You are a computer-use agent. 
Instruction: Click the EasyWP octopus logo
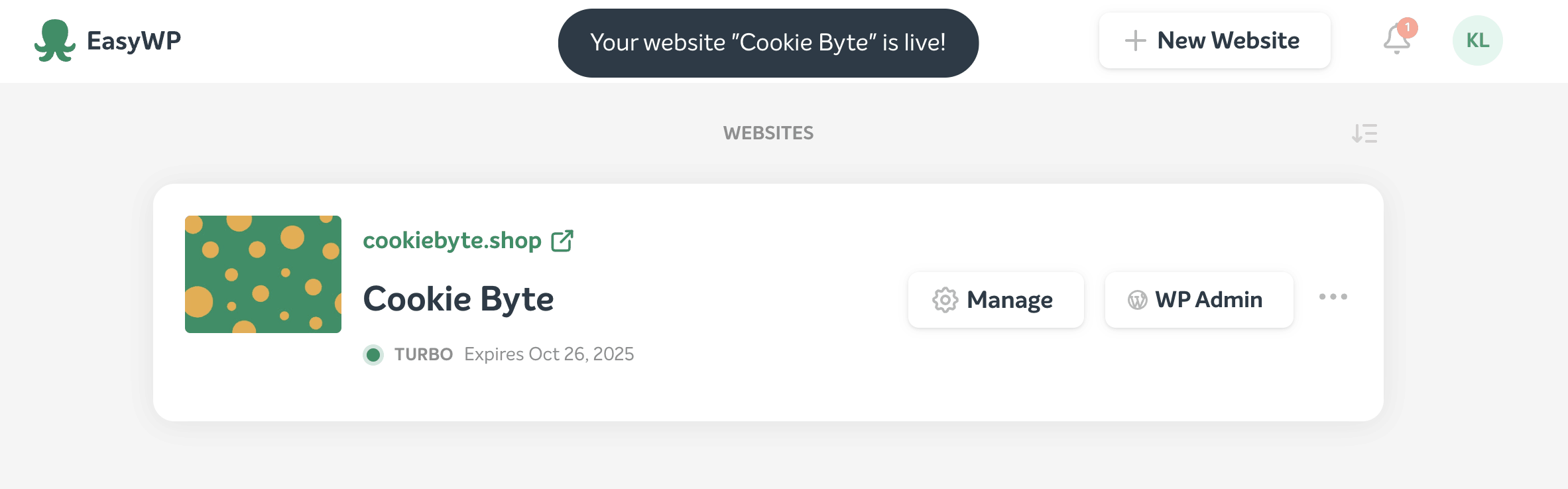pos(54,40)
